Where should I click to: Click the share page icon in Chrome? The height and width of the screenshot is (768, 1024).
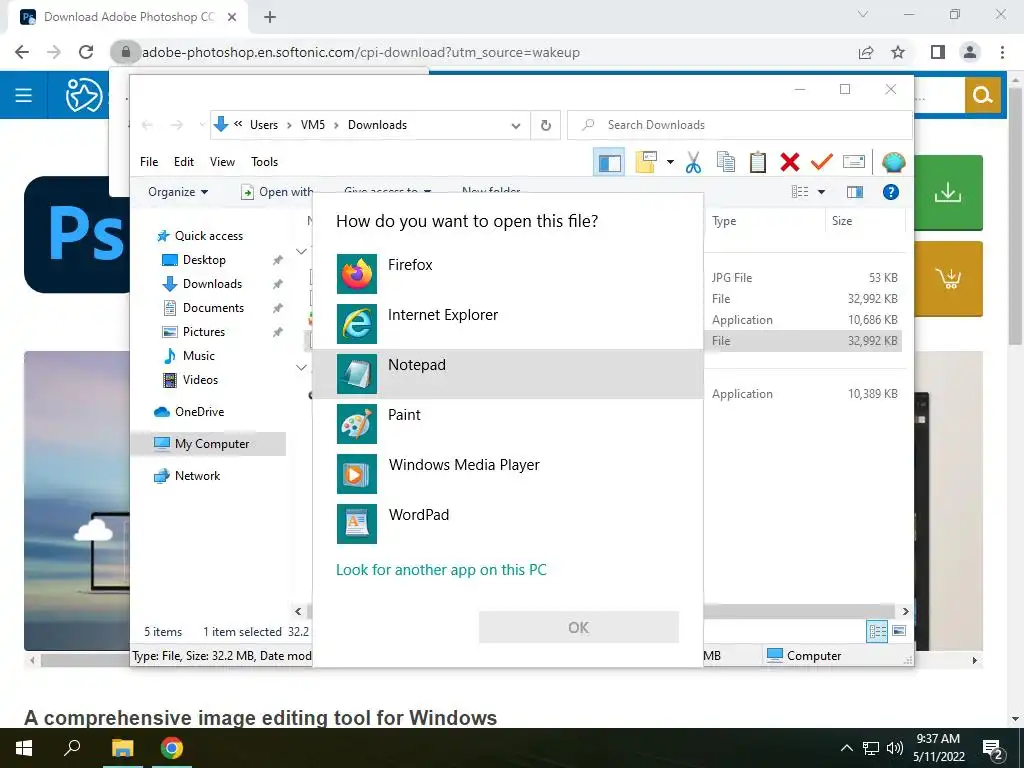(x=866, y=52)
